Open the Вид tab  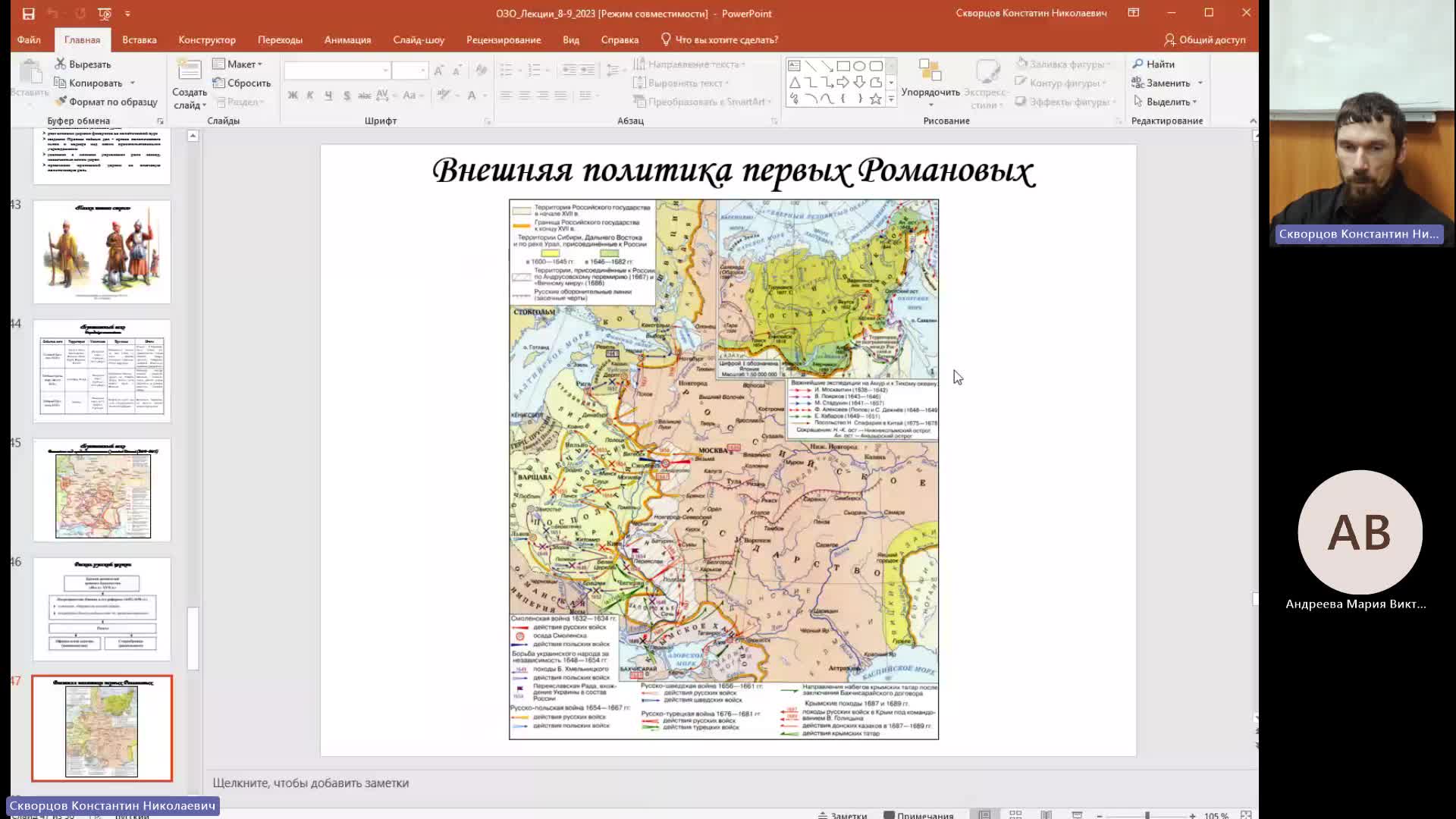click(x=571, y=39)
